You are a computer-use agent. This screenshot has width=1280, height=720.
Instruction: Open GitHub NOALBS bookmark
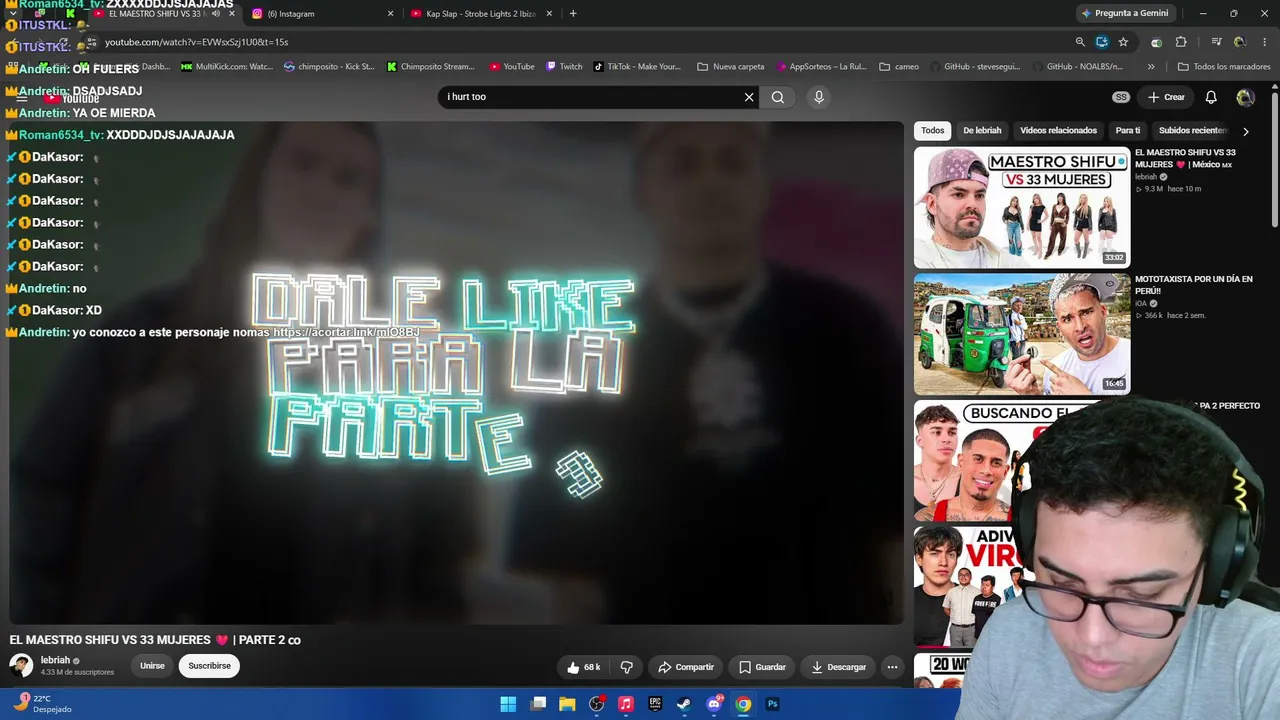[x=1079, y=67]
